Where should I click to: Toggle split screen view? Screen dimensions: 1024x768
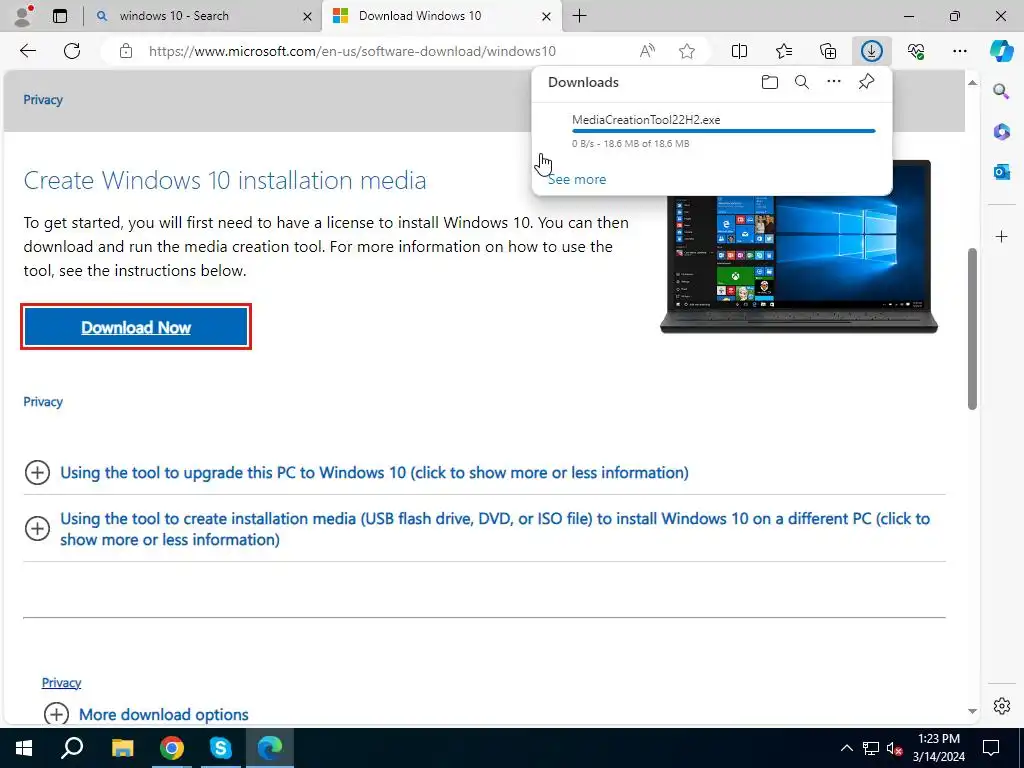click(739, 51)
